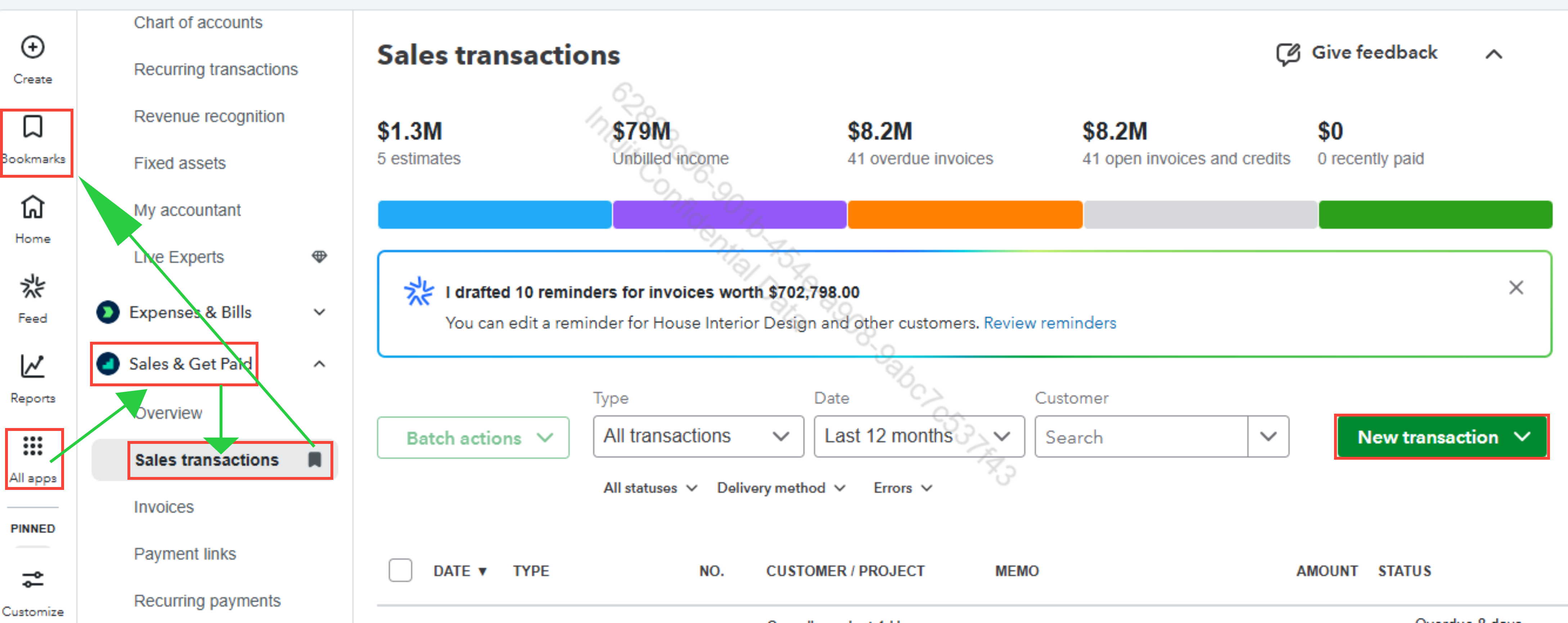Viewport: 1568px width, 623px height.
Task: Check the select-all checkbox in table header
Action: click(x=400, y=571)
